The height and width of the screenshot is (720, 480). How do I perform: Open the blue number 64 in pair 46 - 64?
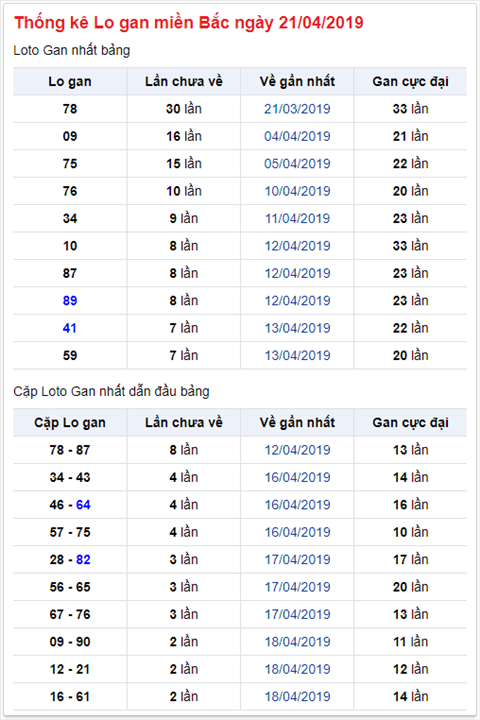(83, 505)
